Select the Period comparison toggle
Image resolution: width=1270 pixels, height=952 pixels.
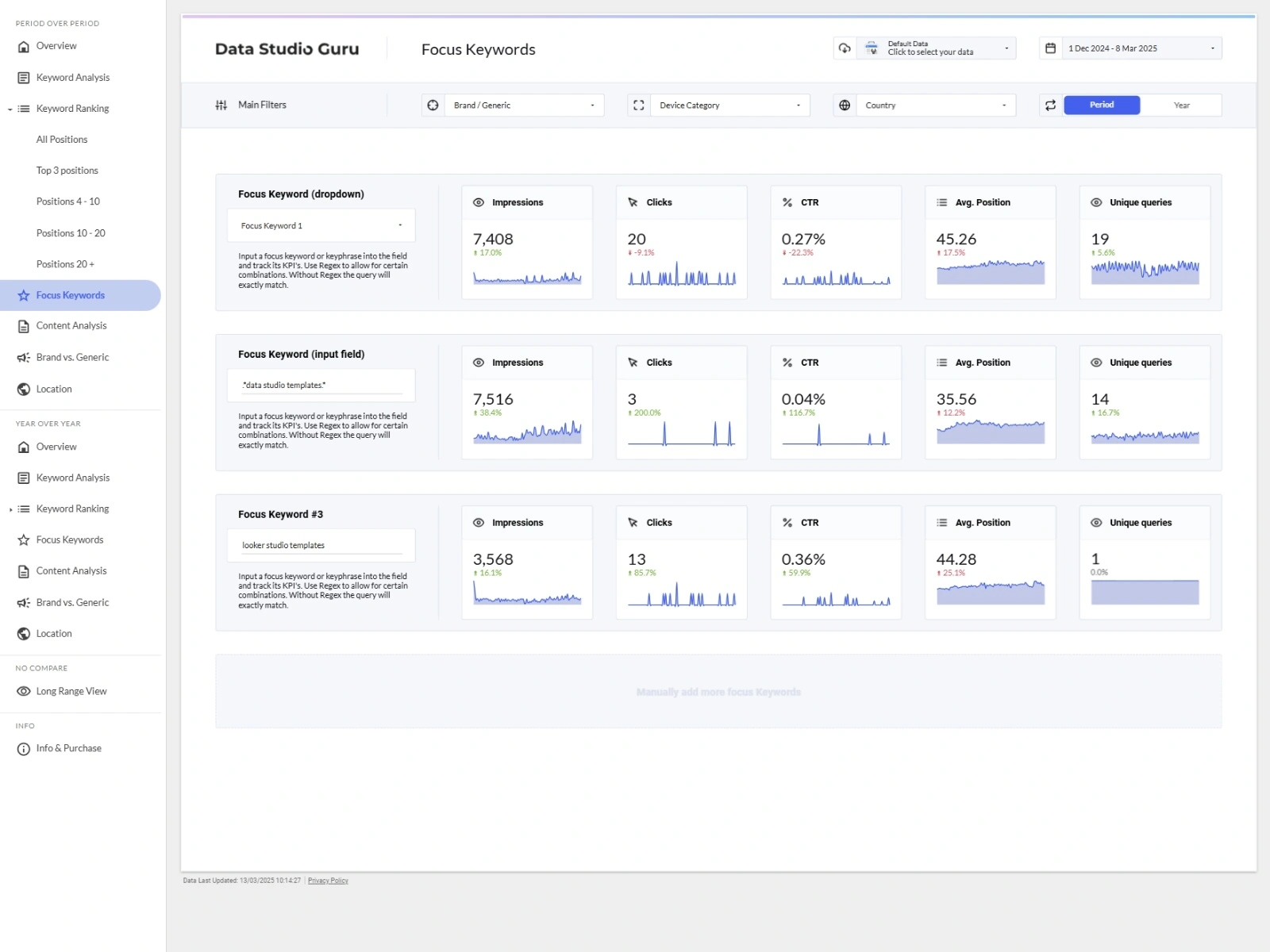click(x=1101, y=106)
